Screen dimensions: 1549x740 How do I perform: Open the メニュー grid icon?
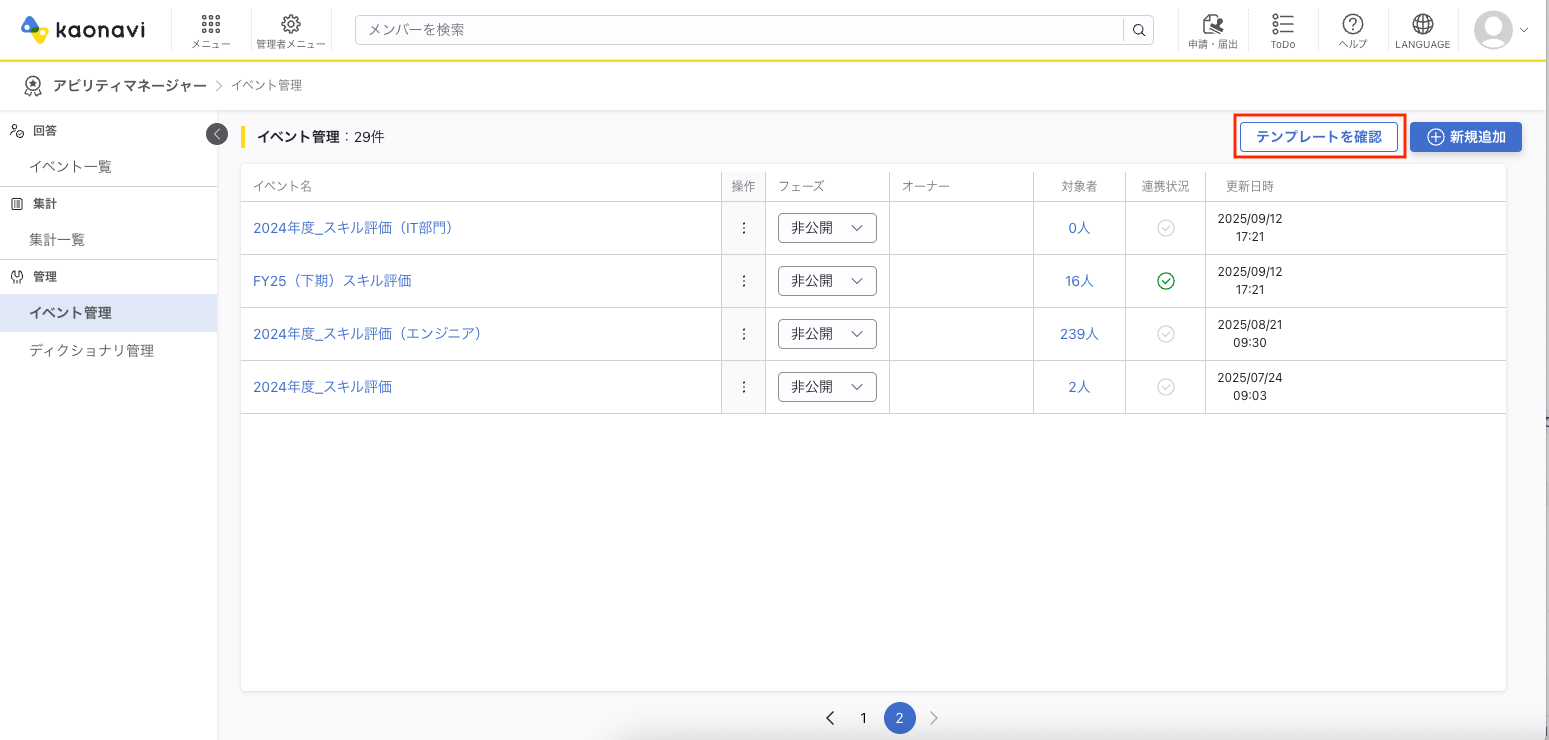coord(210,30)
